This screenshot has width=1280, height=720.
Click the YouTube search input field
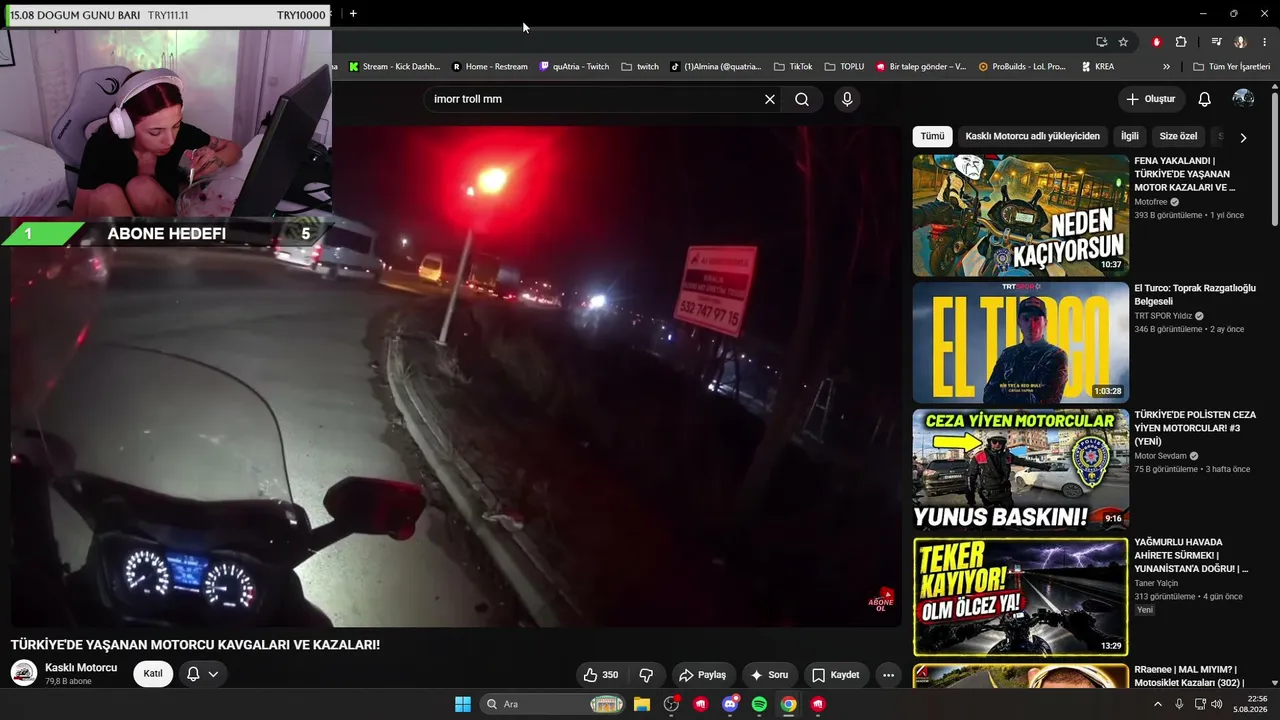point(596,100)
